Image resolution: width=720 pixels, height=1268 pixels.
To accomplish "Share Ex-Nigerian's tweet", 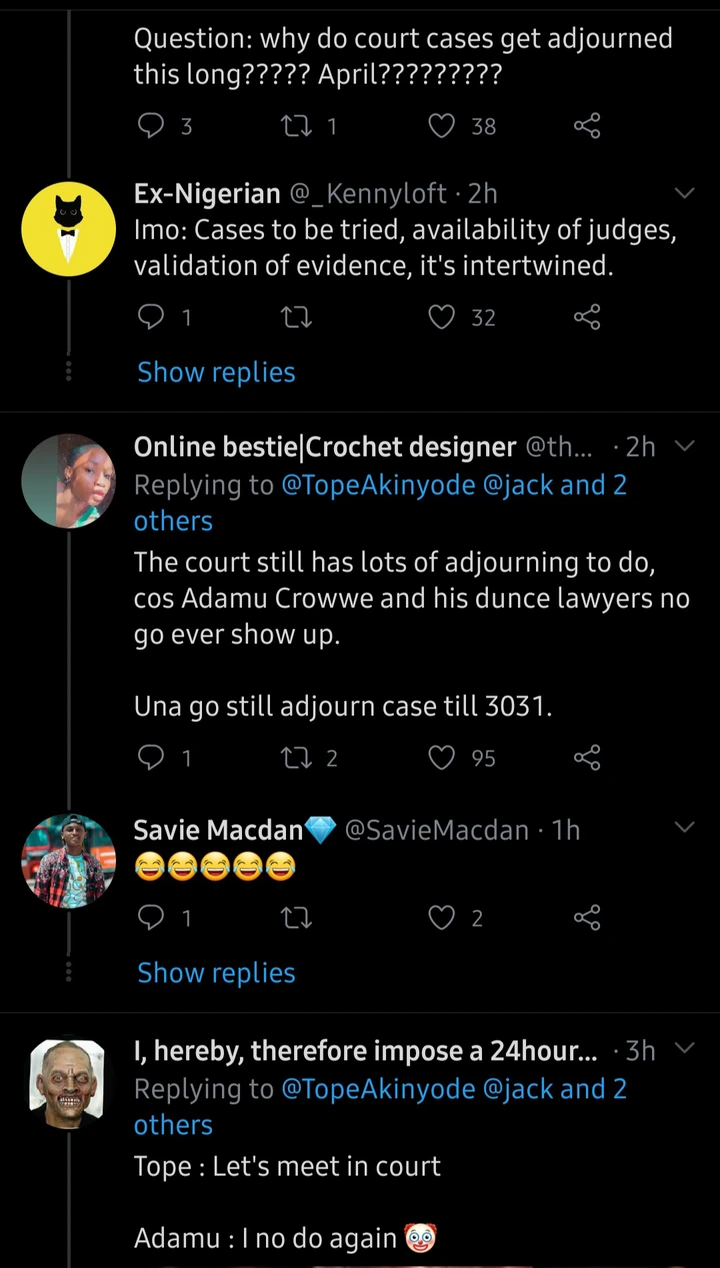I will [x=587, y=317].
